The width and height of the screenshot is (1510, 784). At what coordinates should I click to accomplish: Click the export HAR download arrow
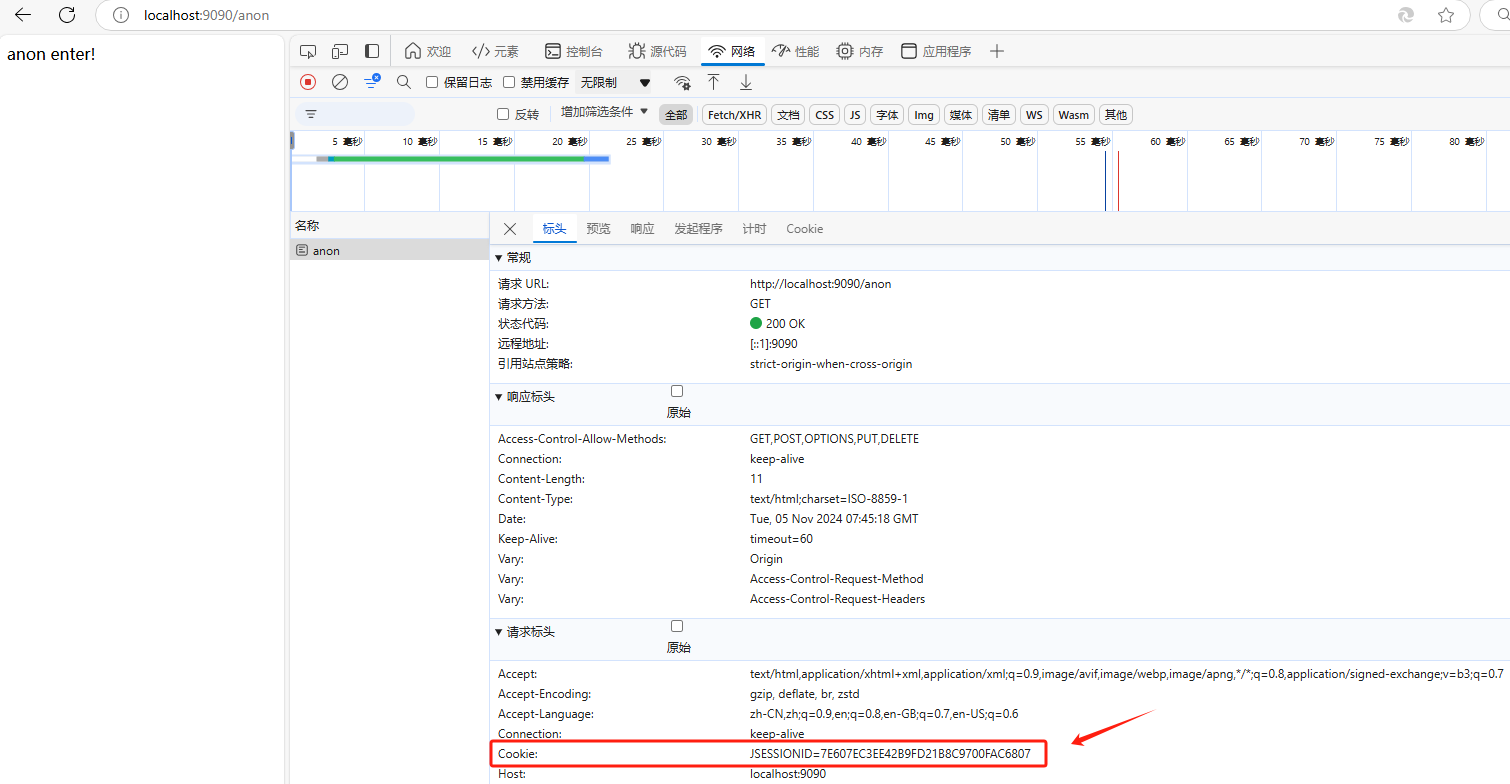click(745, 82)
